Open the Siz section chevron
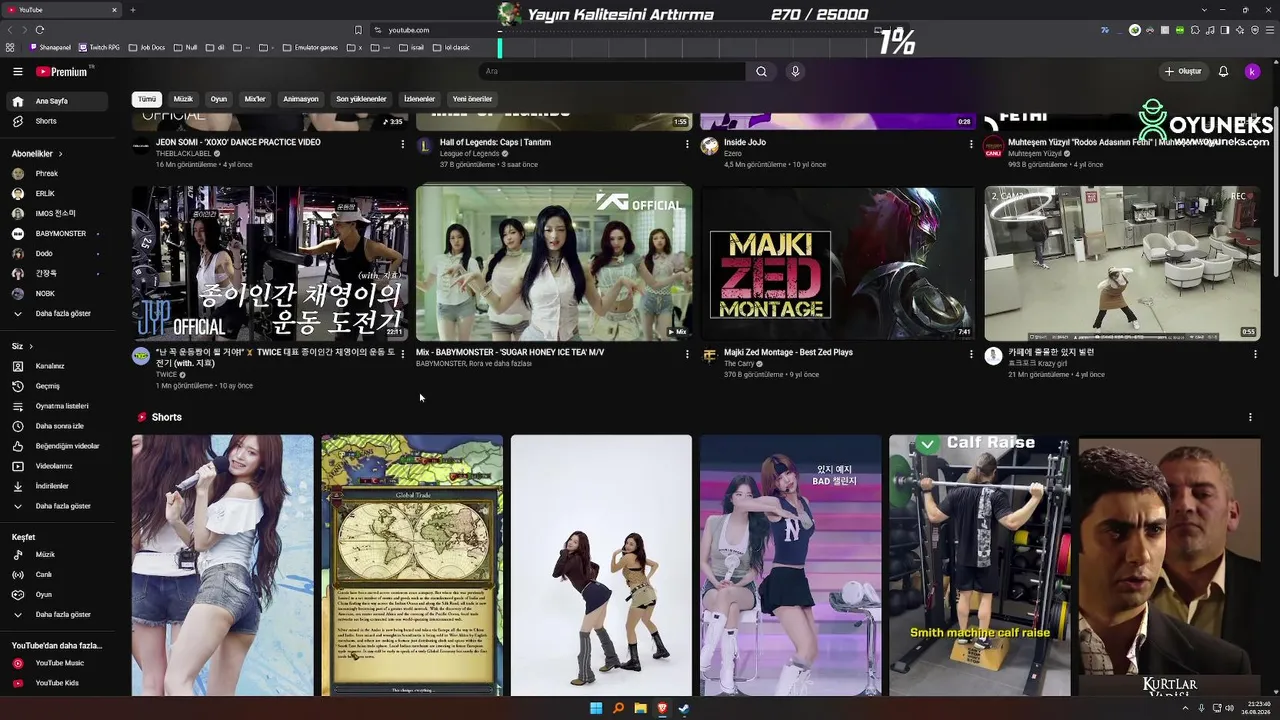 coord(31,346)
